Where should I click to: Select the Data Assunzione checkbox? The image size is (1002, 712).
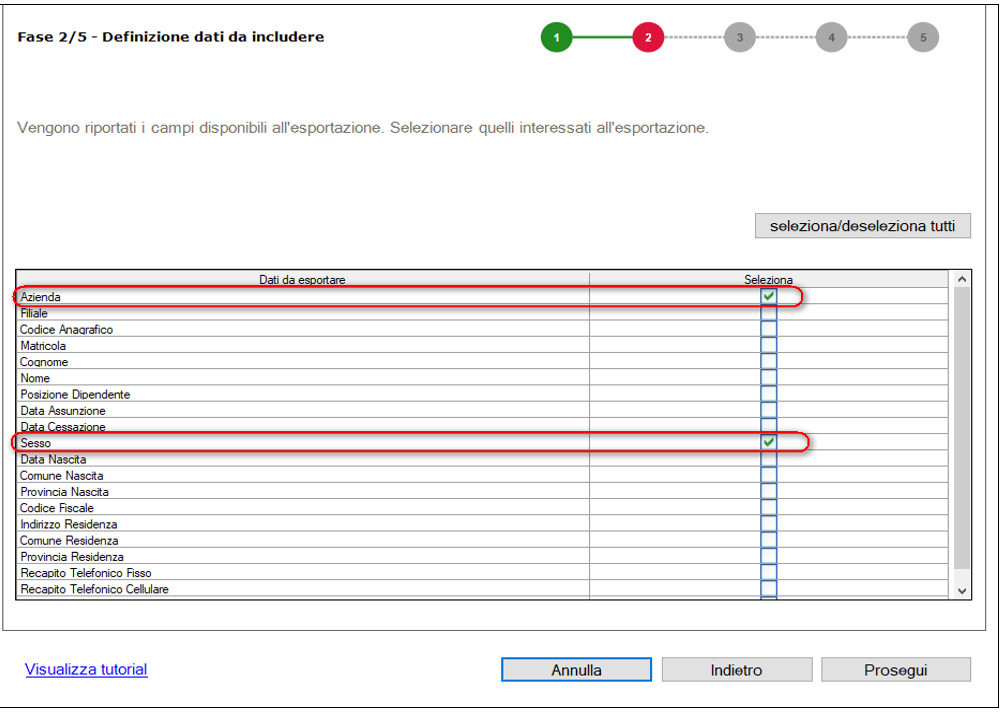[769, 410]
